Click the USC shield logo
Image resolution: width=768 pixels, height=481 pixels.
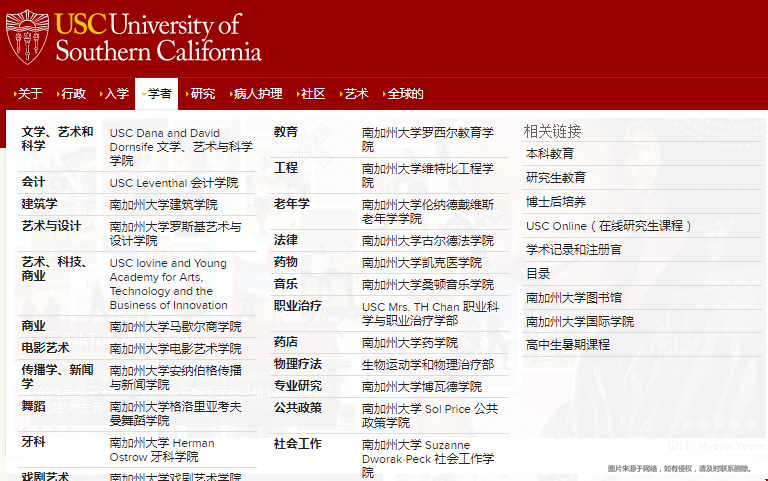click(27, 37)
